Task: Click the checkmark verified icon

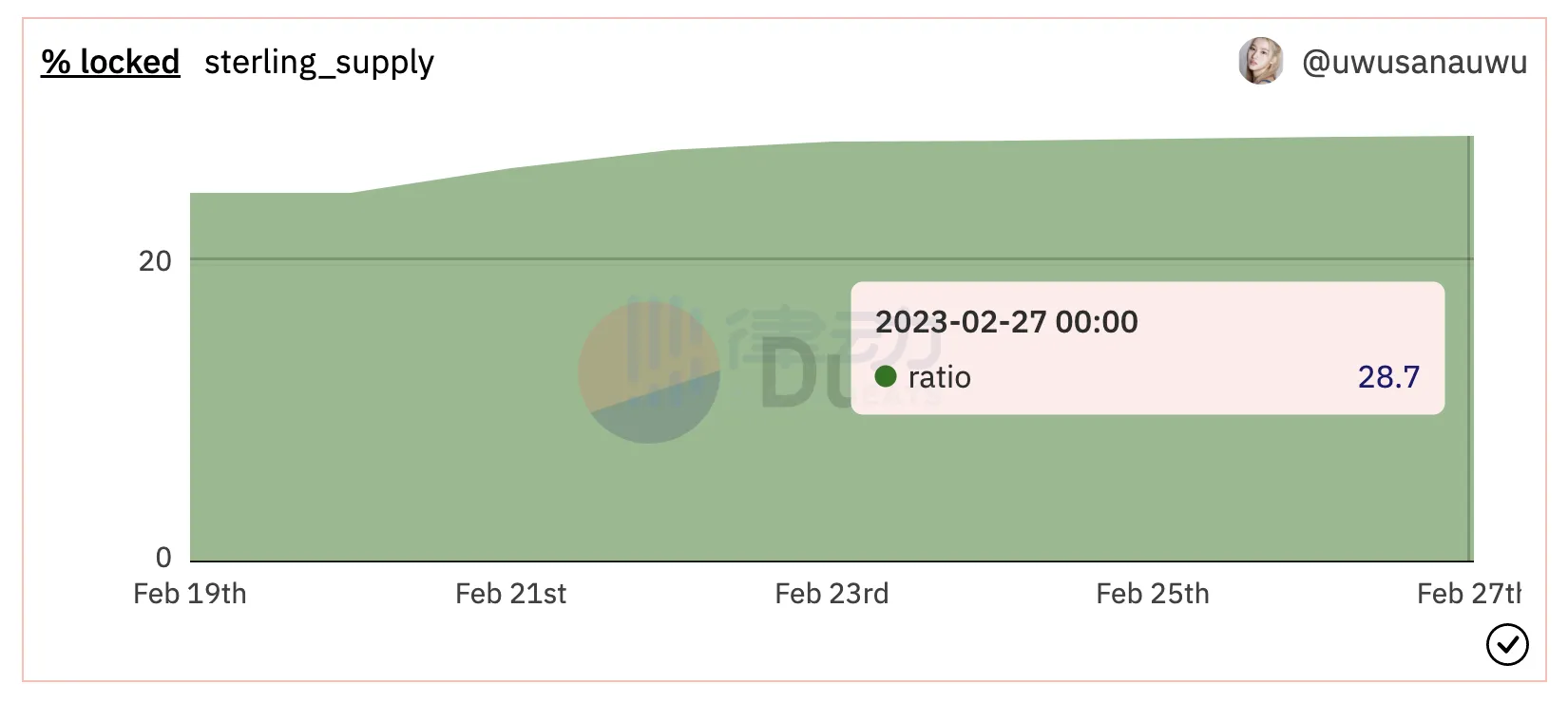Action: pos(1507,645)
